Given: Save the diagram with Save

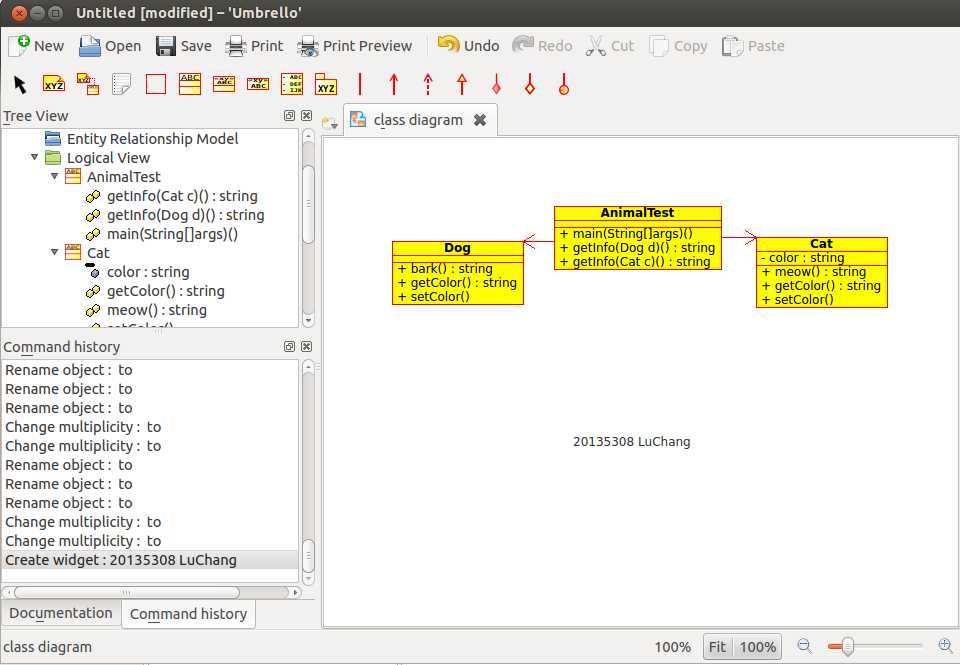Looking at the screenshot, I should [184, 46].
